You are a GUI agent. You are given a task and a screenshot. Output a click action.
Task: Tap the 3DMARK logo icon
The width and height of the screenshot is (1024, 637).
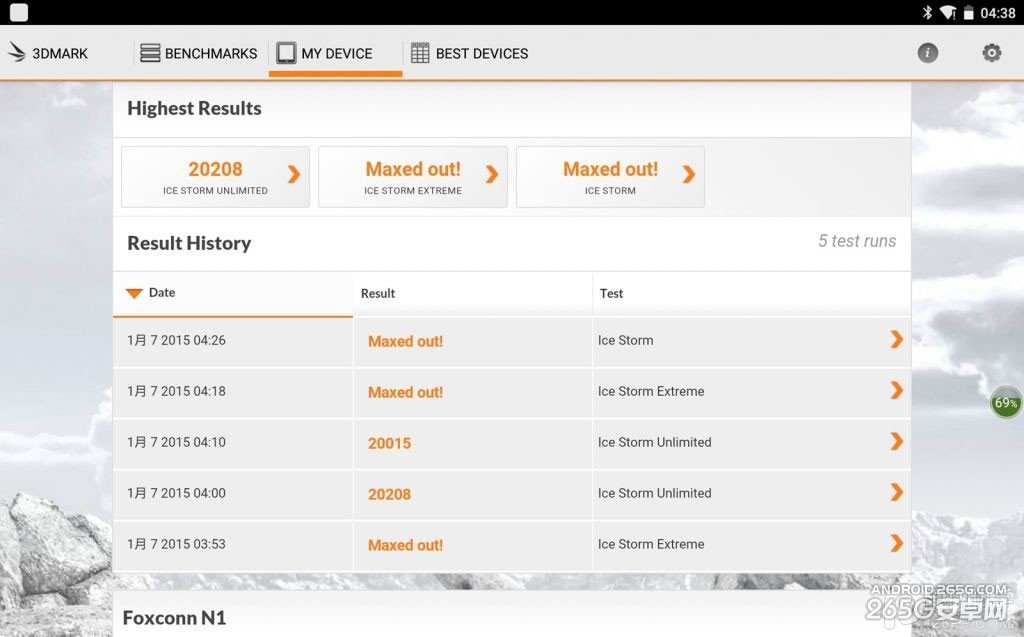(x=17, y=53)
